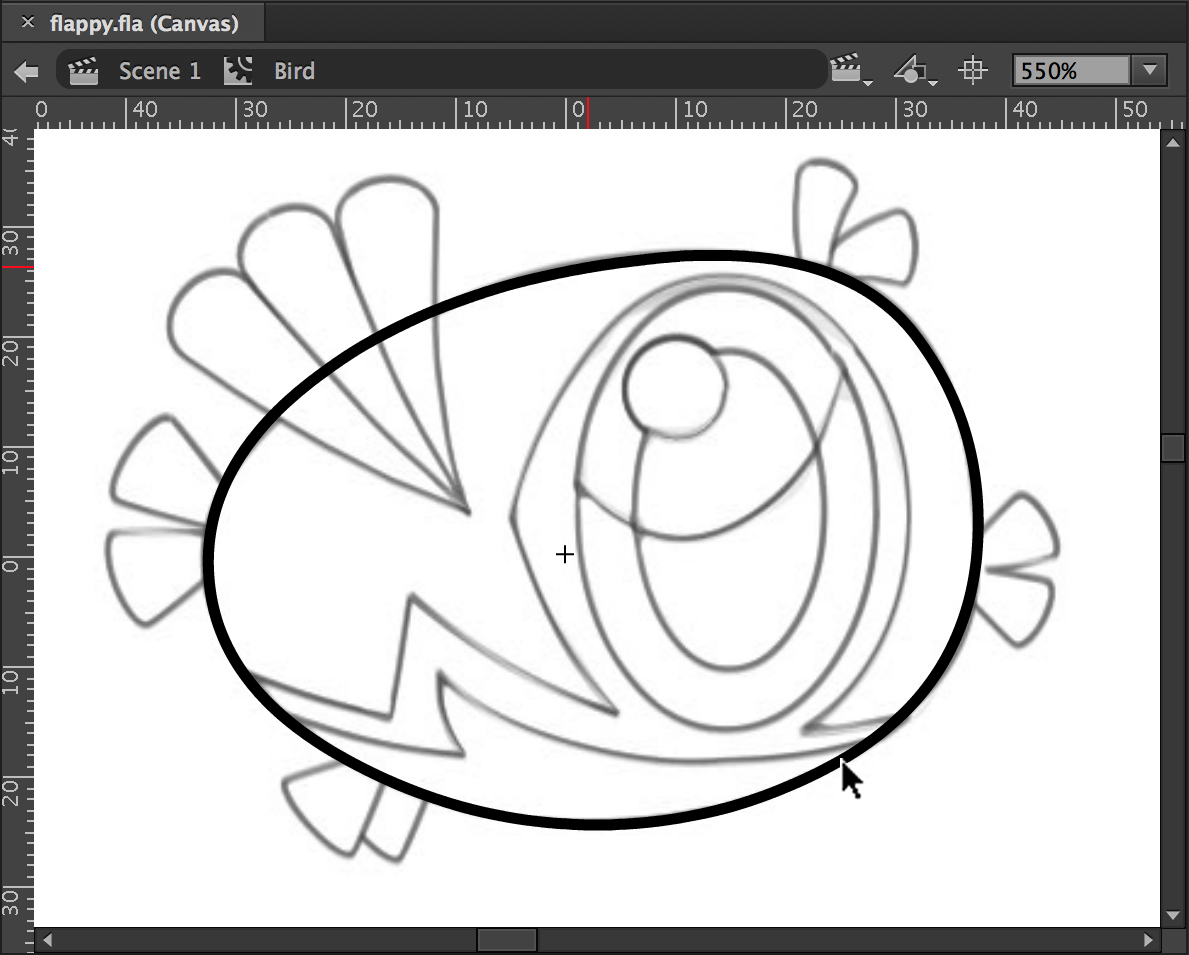Select the Bird label in breadcrumb

click(294, 71)
